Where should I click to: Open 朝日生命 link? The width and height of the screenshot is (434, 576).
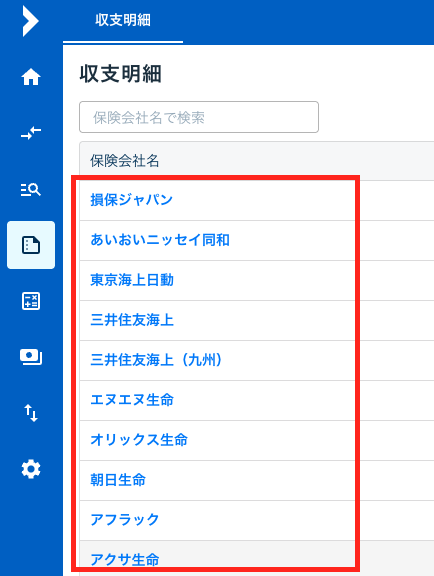click(x=118, y=480)
